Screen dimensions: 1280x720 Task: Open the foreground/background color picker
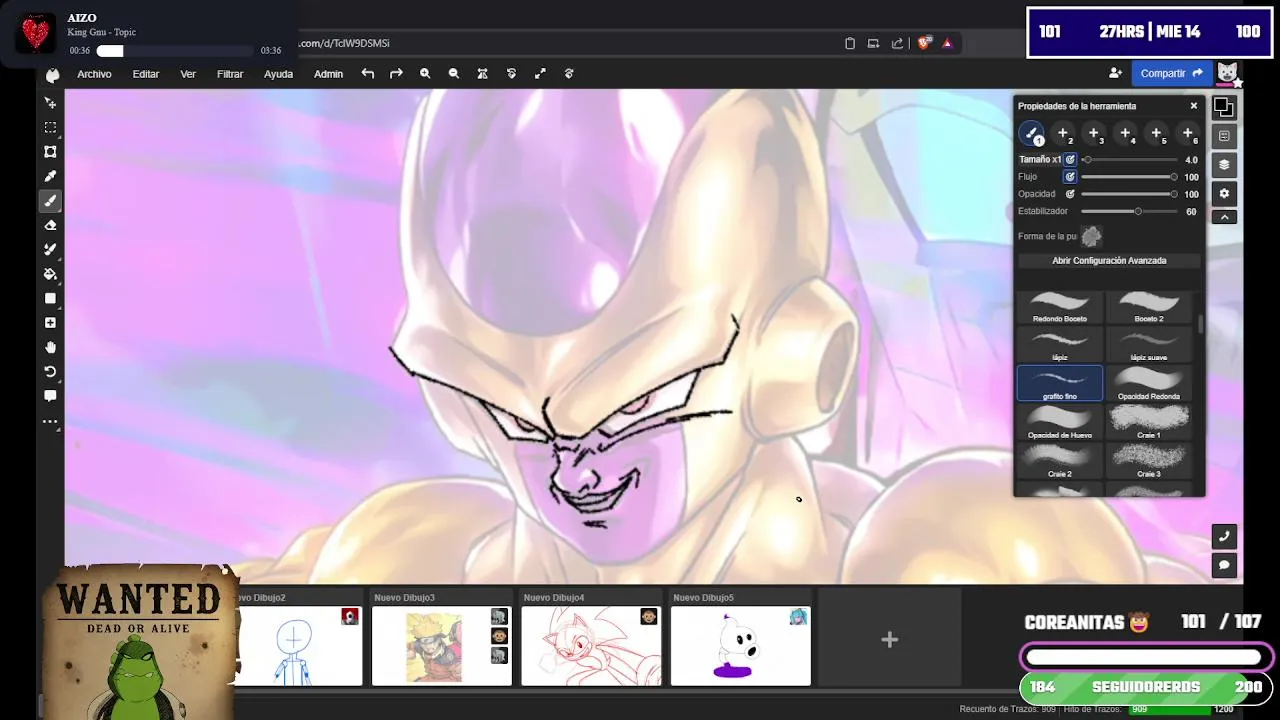coord(1224,106)
